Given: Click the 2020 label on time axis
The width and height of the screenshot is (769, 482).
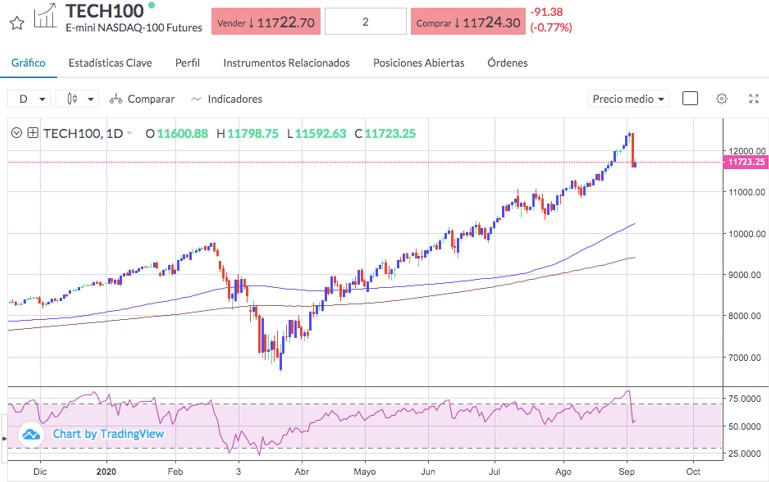Looking at the screenshot, I should pyautogui.click(x=106, y=472).
